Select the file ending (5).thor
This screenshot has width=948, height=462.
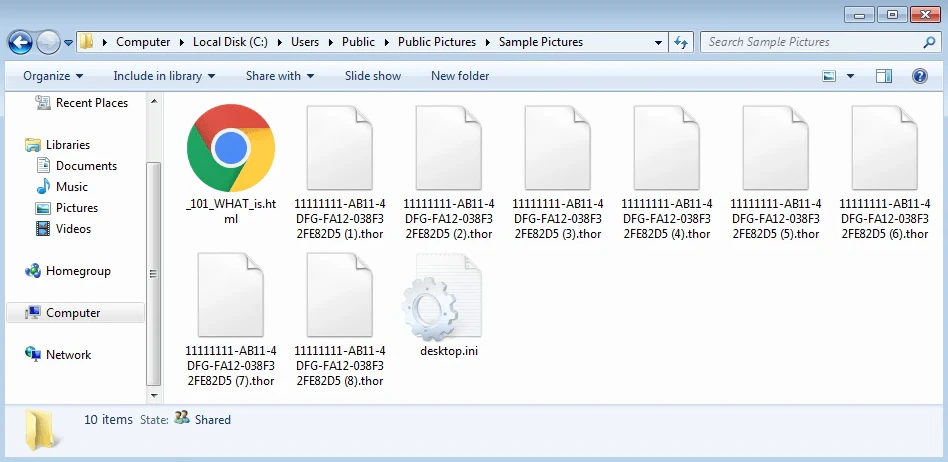pyautogui.click(x=775, y=172)
